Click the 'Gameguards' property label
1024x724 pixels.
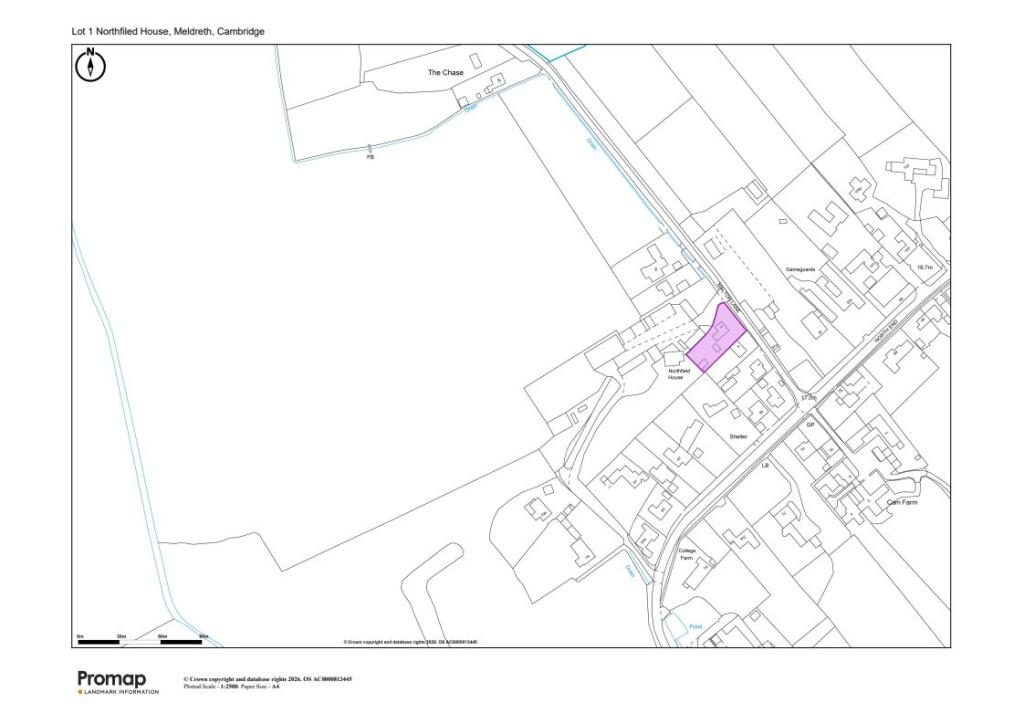click(800, 270)
